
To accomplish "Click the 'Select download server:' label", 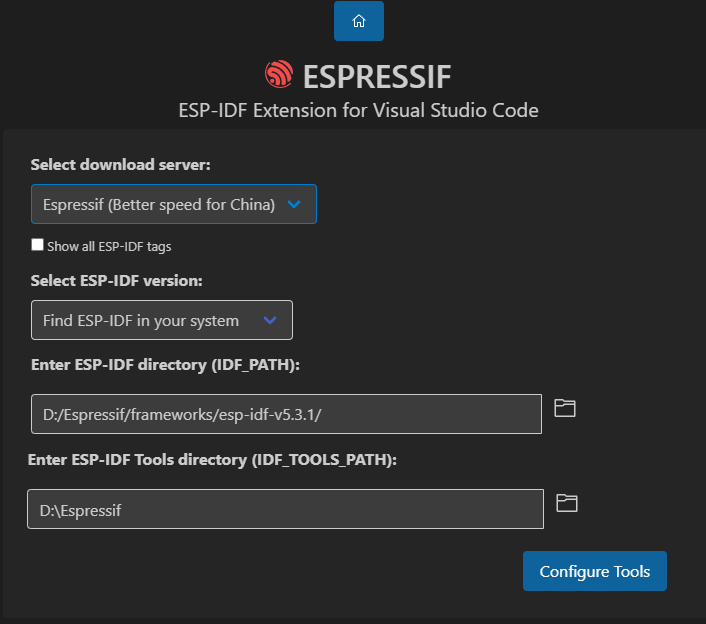I will tap(121, 164).
